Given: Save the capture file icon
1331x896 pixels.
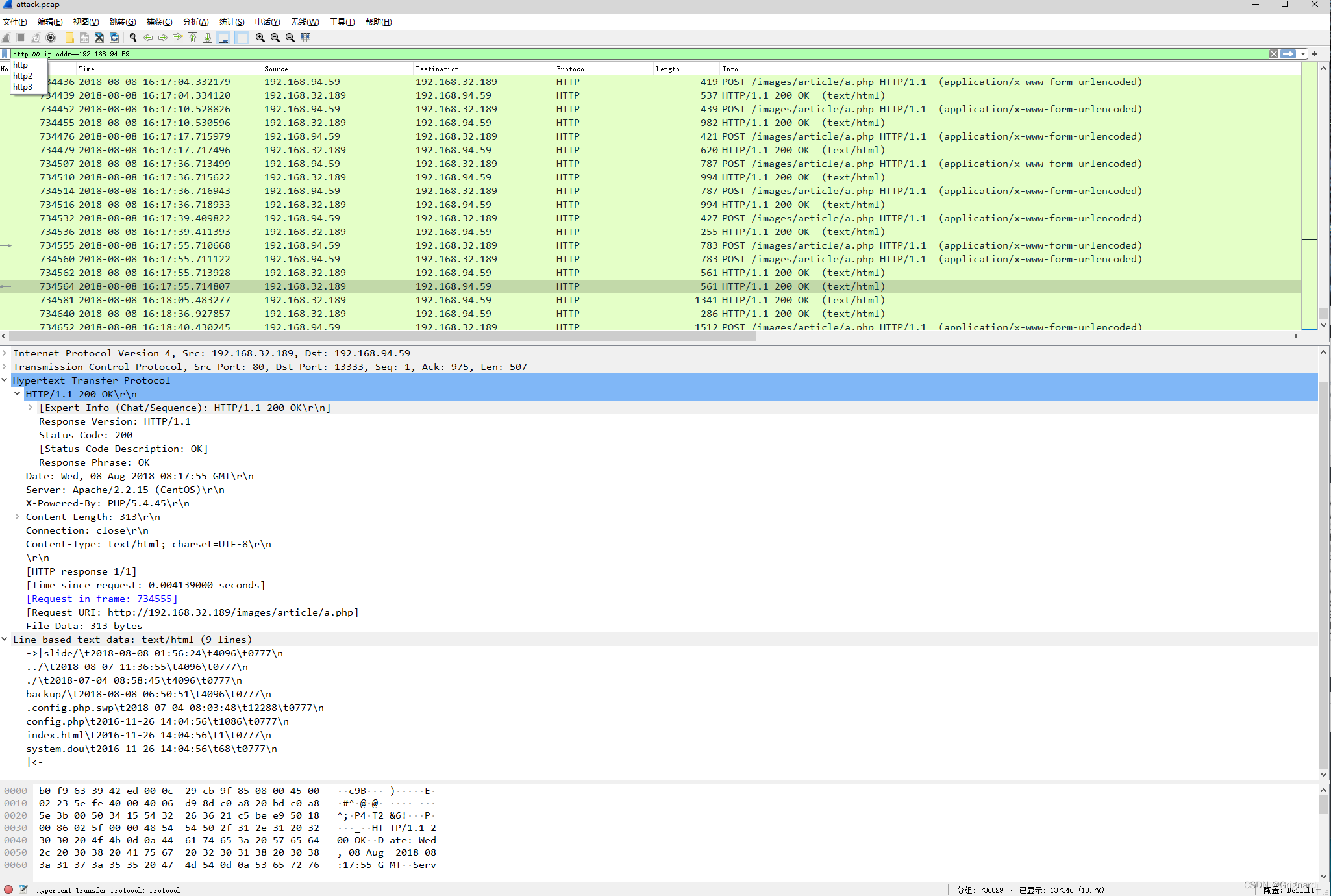Looking at the screenshot, I should 84,38.
